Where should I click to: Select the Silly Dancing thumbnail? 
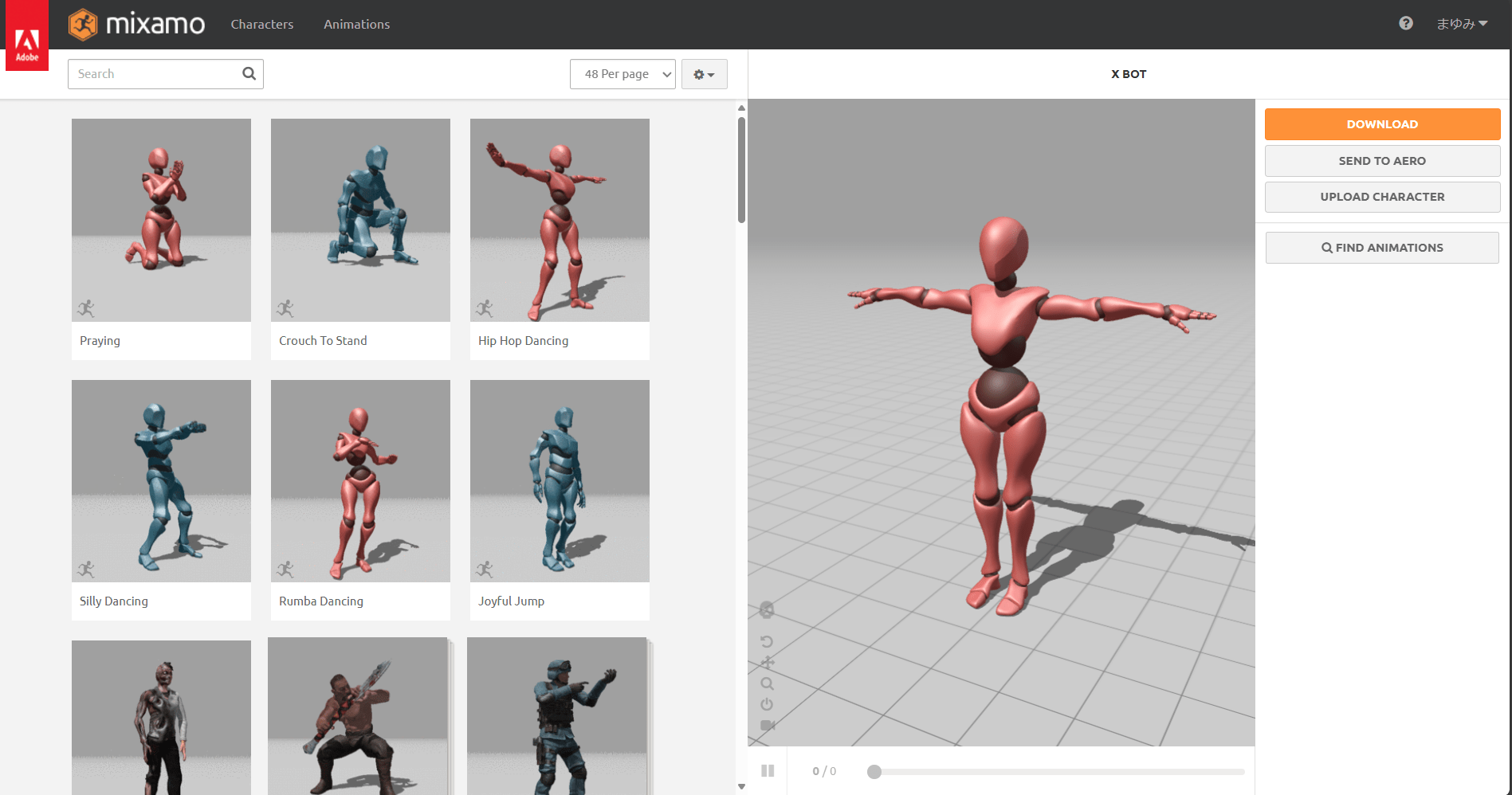pos(161,481)
